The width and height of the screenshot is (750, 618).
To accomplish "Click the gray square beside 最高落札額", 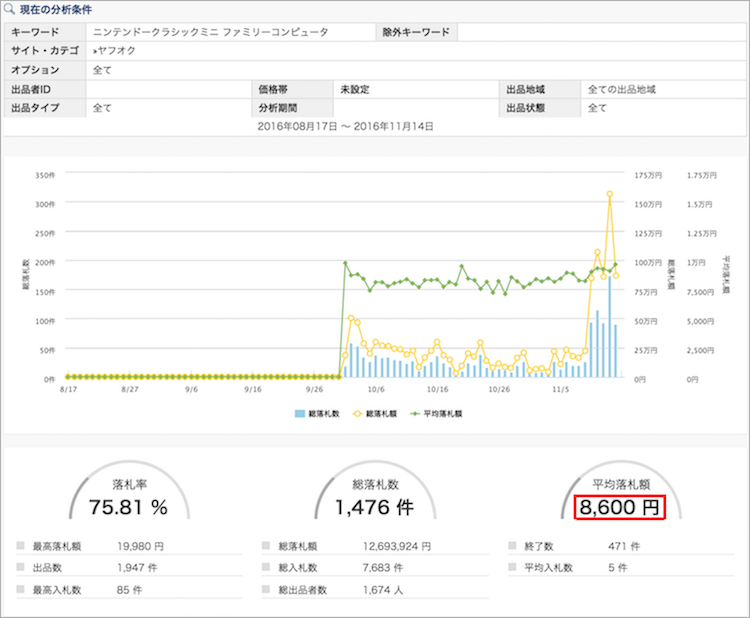I will [x=21, y=547].
